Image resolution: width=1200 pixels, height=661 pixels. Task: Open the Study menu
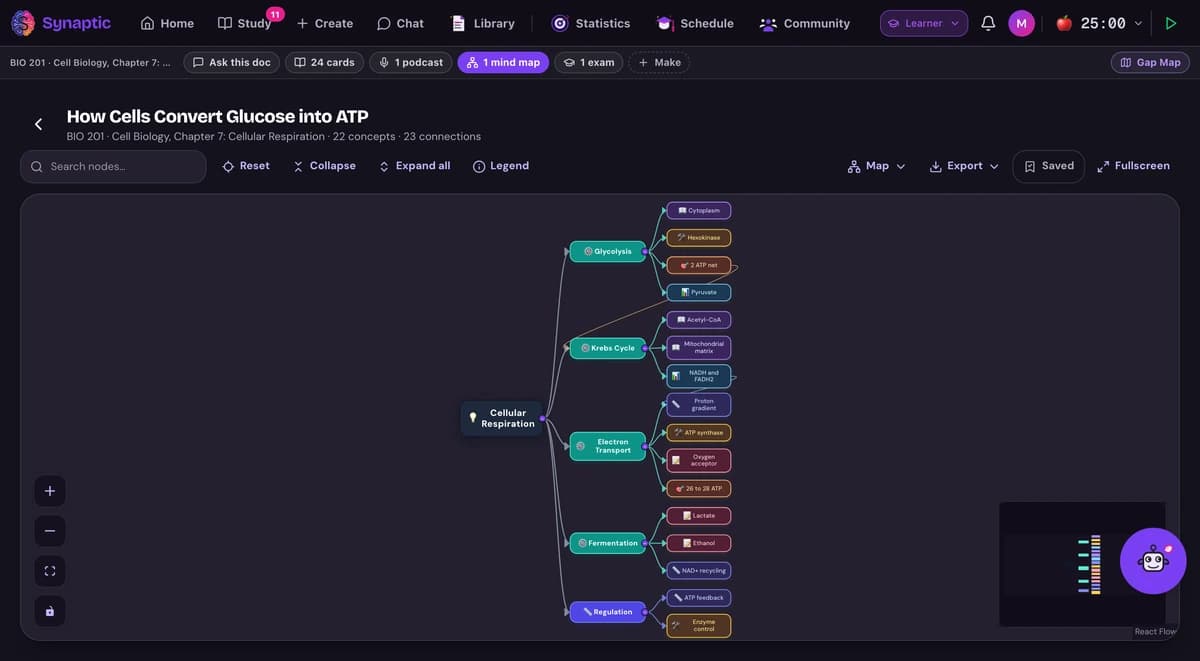(x=244, y=23)
